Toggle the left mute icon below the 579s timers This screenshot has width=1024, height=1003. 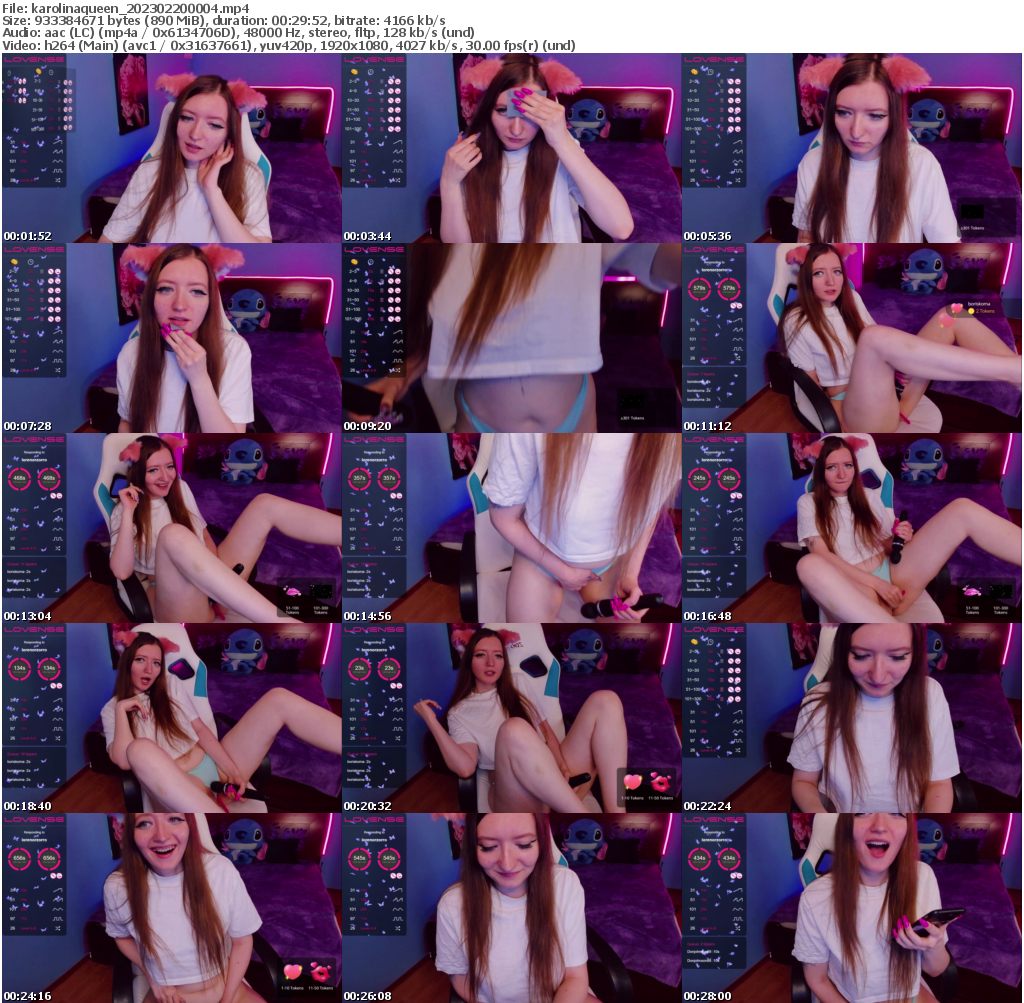point(734,306)
